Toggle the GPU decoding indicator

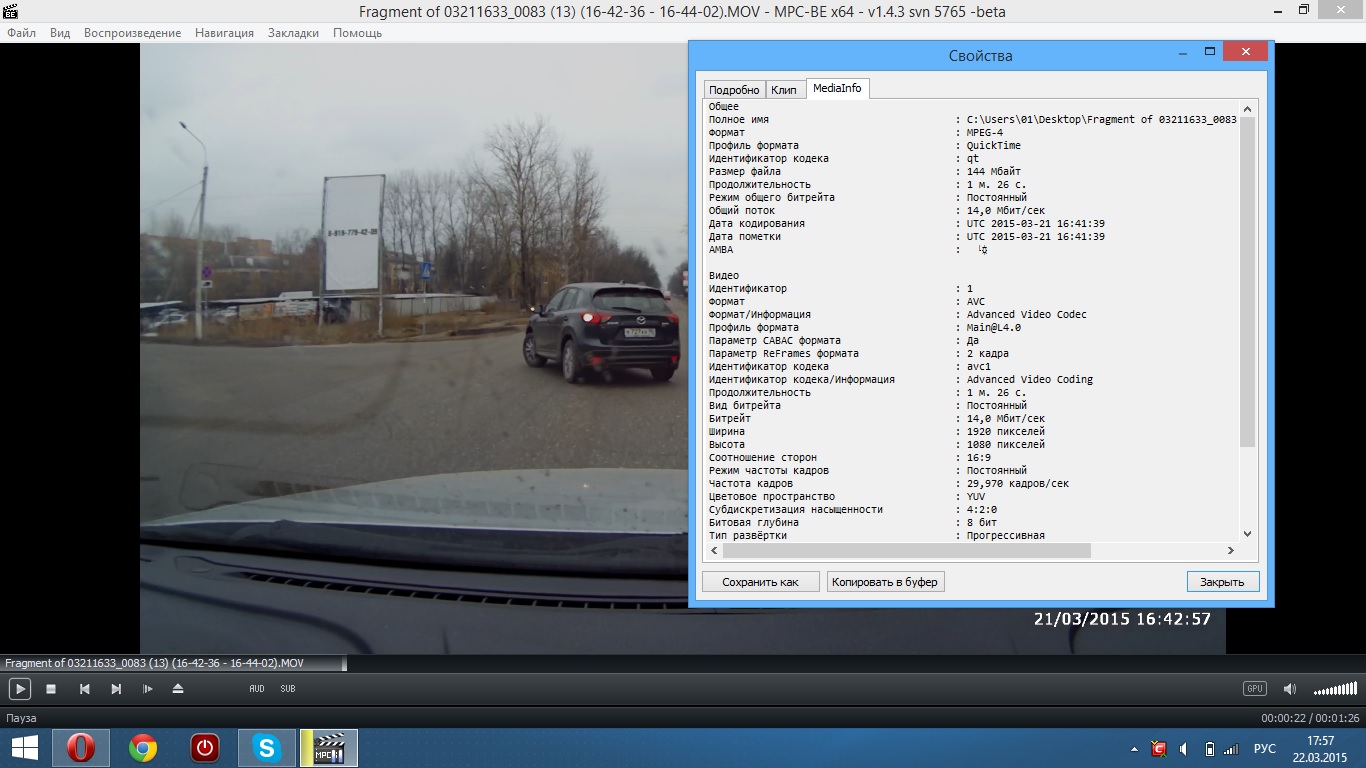tap(1254, 688)
